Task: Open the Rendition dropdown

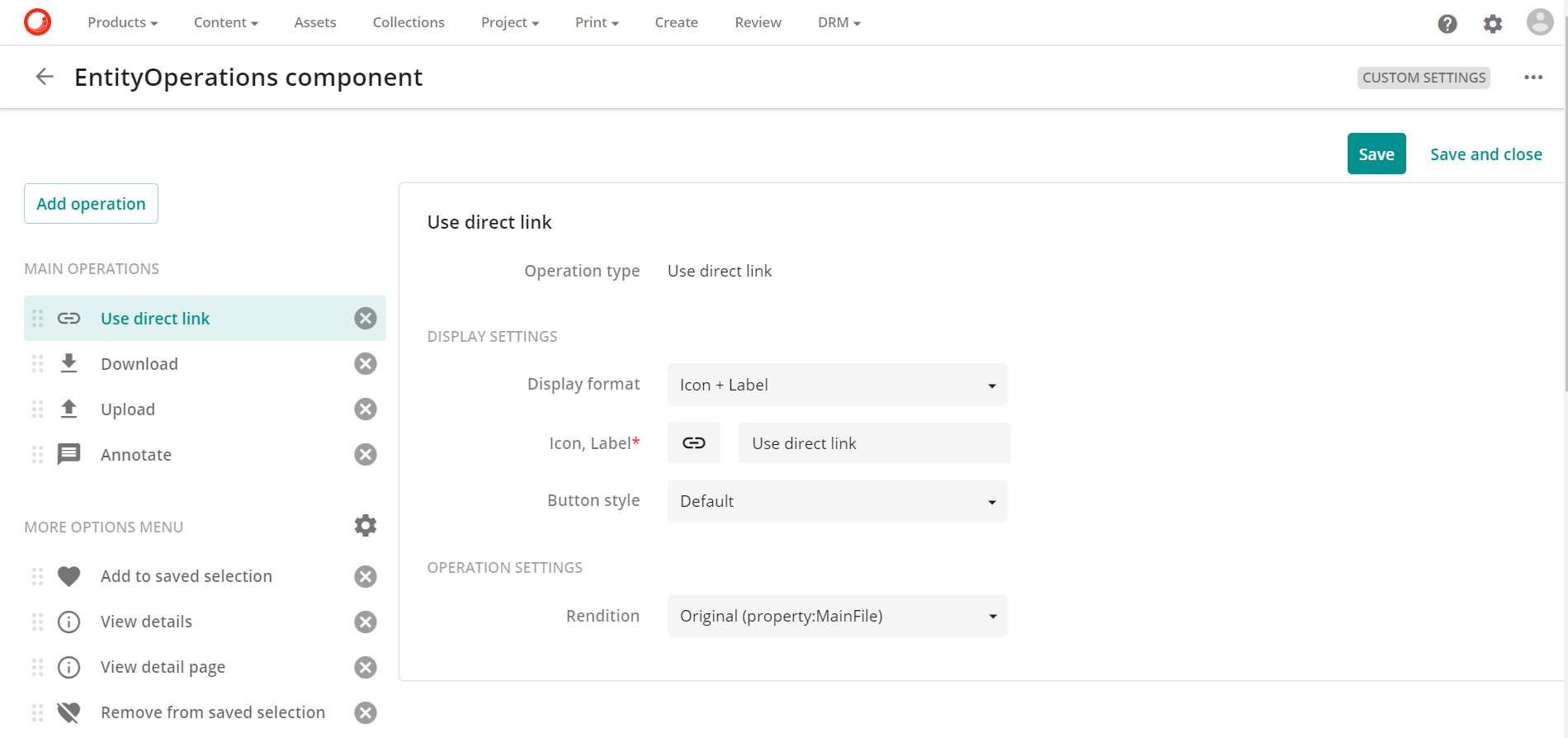Action: (x=837, y=616)
